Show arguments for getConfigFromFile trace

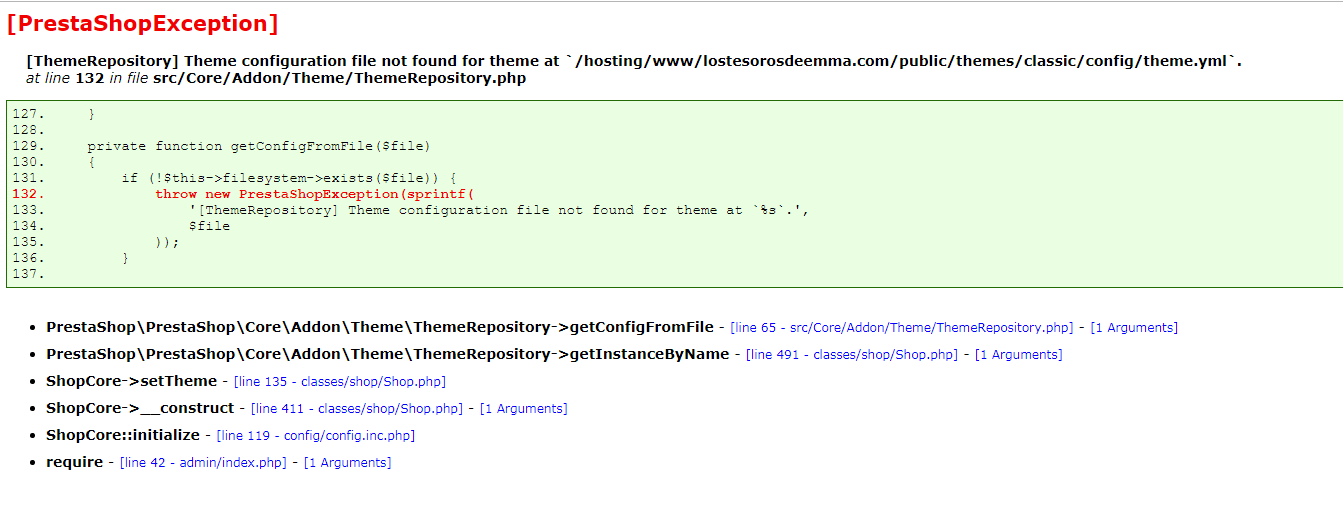(1134, 327)
